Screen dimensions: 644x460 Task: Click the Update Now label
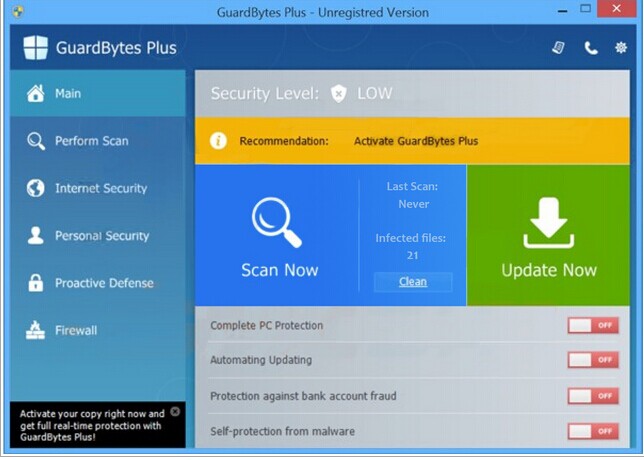pyautogui.click(x=549, y=270)
